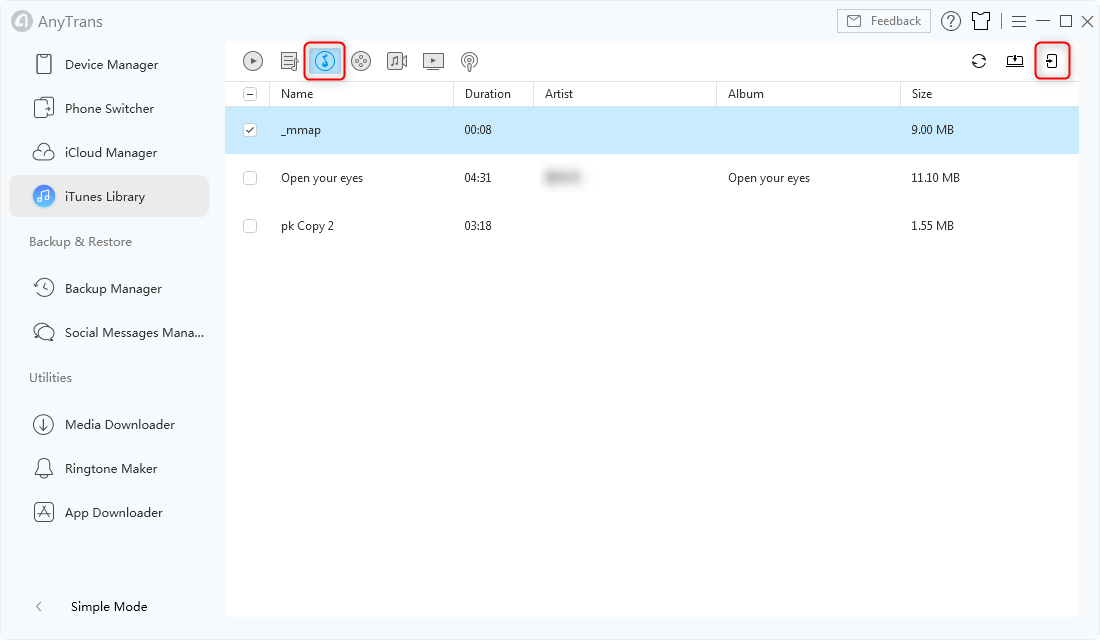Click the 11.10 MB size cell

point(935,178)
